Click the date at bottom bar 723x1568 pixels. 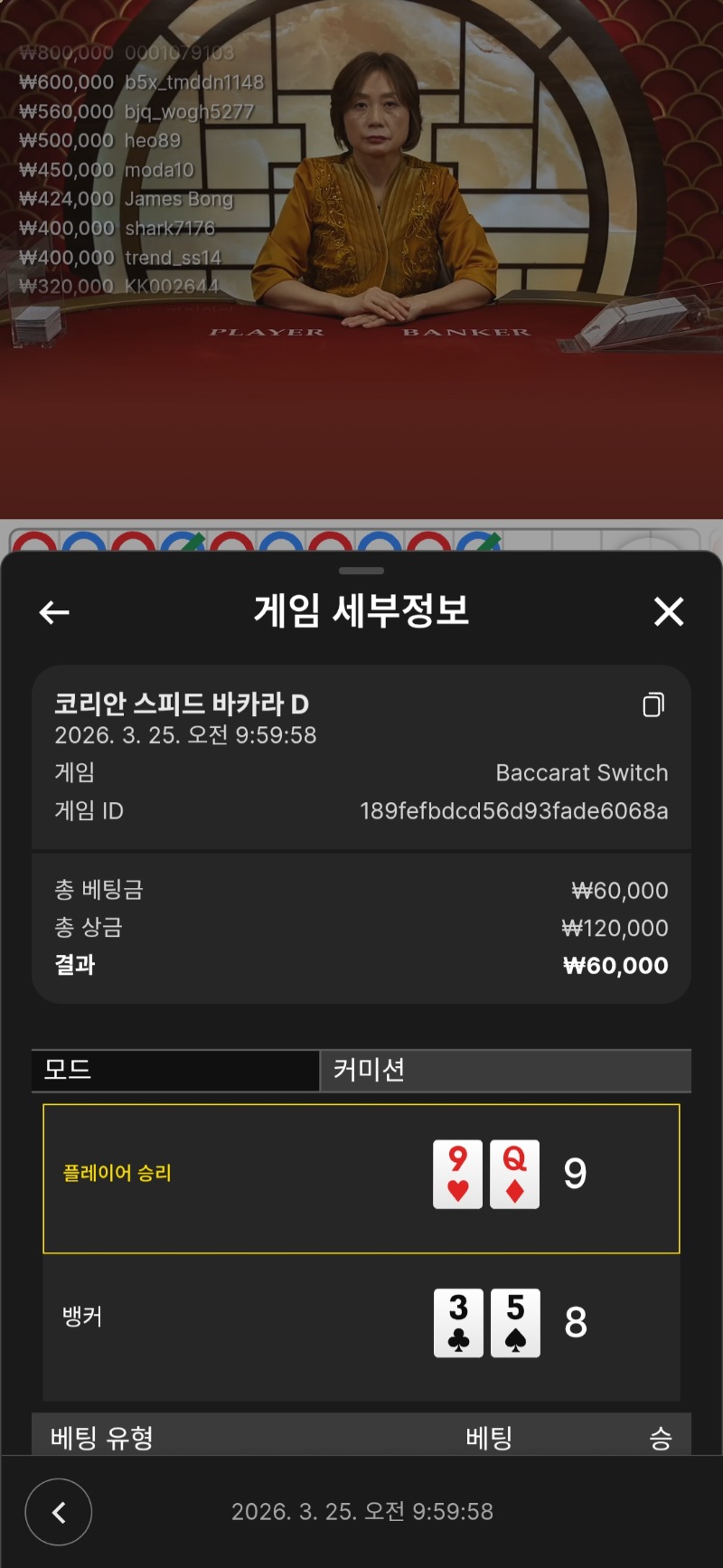pyautogui.click(x=362, y=1511)
